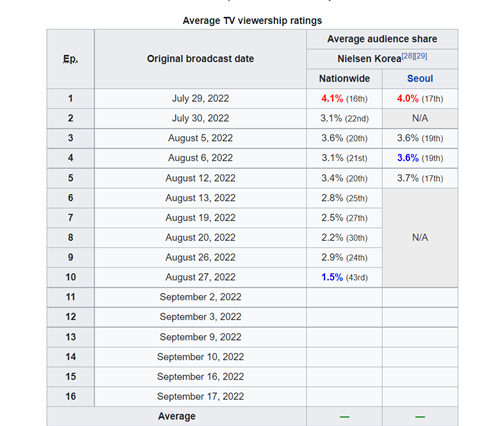492x426 pixels.
Task: Open citation reference [29]
Action: pyautogui.click(x=421, y=56)
